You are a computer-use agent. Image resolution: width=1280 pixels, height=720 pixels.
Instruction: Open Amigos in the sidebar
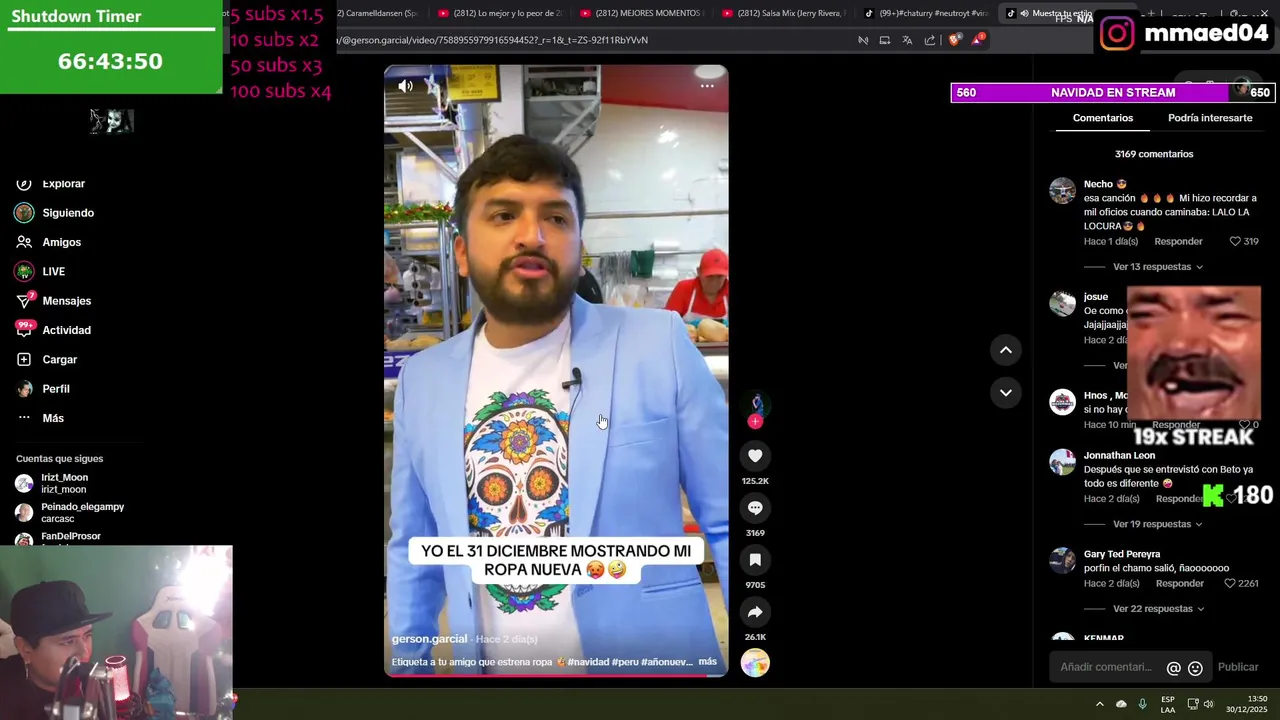(x=61, y=242)
